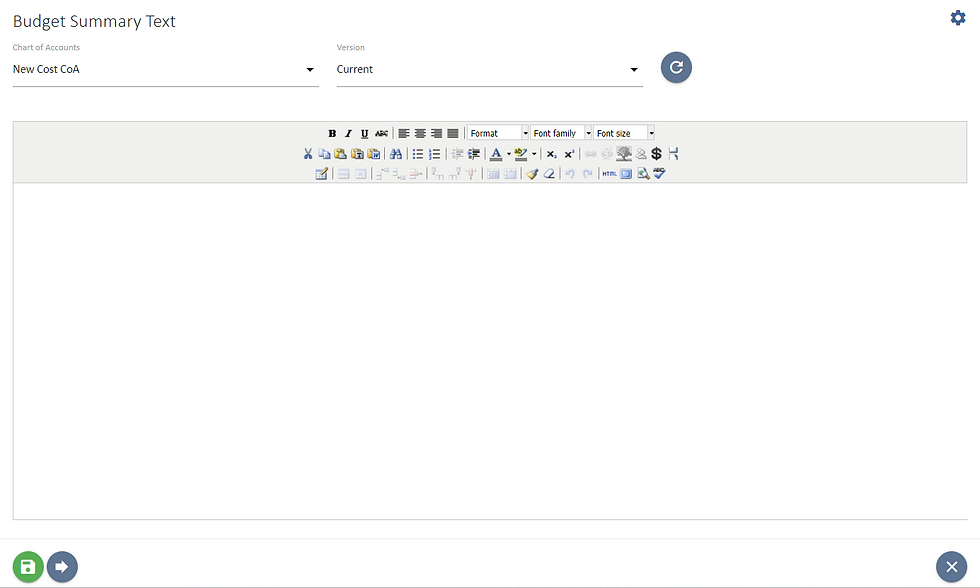Apply the background highlight color
Viewport: 980px width, 588px height.
coord(521,154)
